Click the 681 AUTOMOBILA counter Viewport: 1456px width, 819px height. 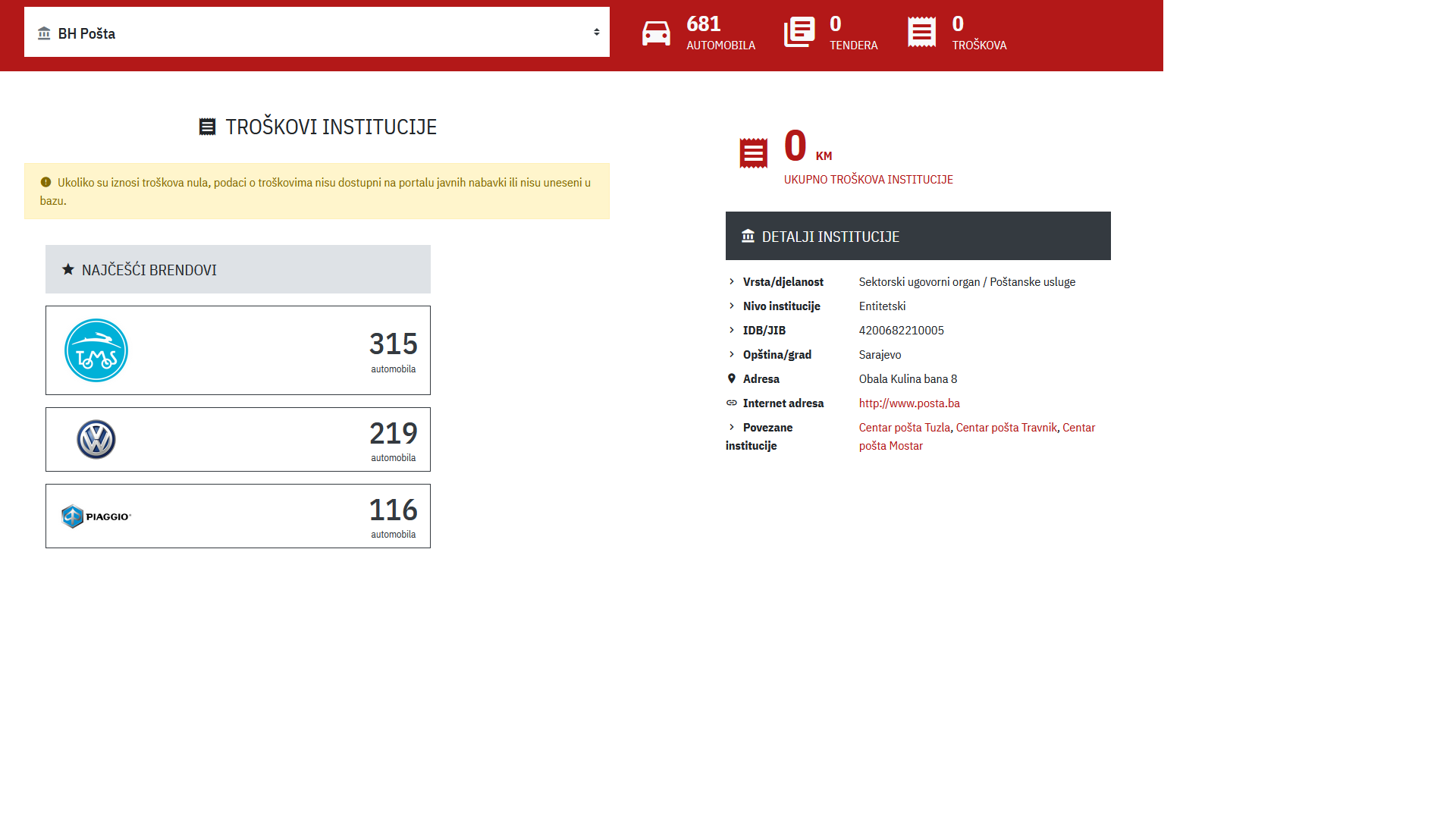720,33
